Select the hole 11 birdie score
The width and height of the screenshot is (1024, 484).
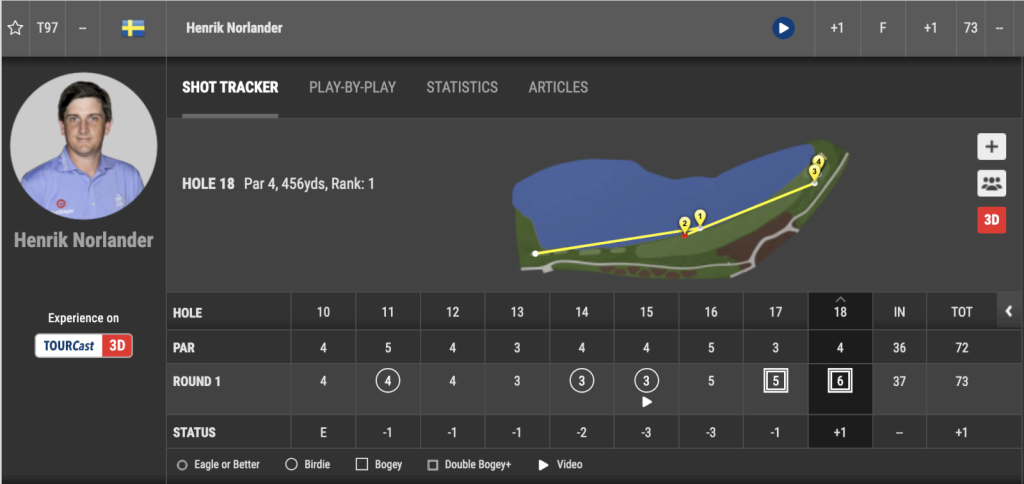tap(388, 381)
